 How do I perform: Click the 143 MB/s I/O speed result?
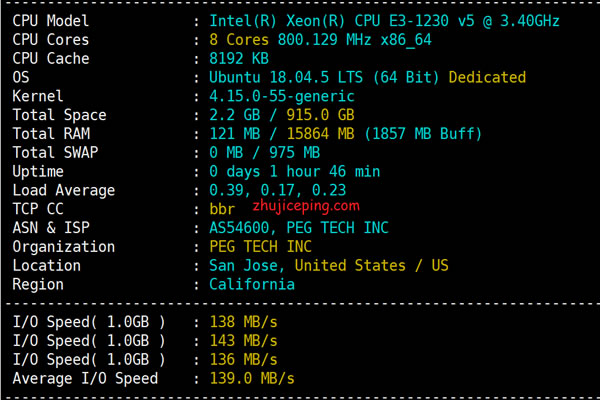(243, 341)
